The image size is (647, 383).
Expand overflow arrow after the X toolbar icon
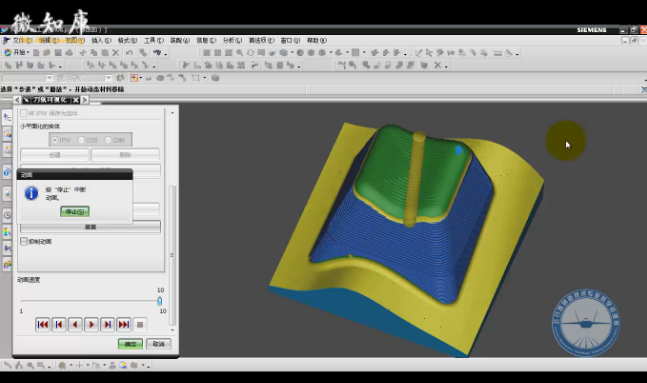(x=446, y=66)
